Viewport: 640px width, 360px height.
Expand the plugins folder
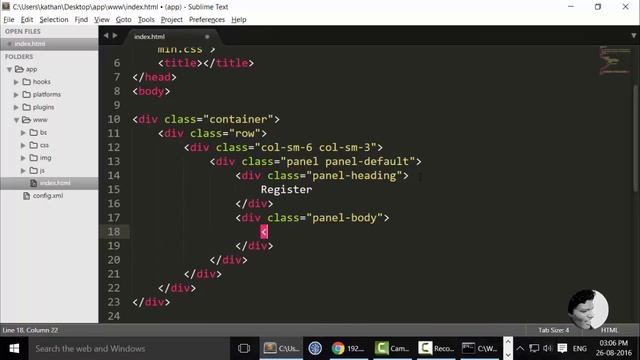(16, 107)
